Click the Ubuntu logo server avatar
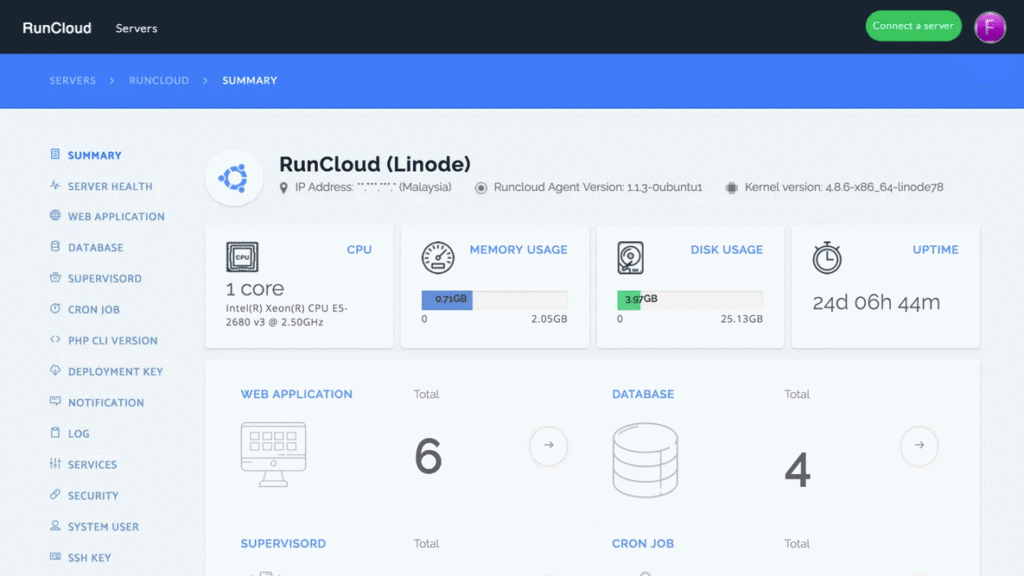The height and width of the screenshot is (576, 1024). 234,178
